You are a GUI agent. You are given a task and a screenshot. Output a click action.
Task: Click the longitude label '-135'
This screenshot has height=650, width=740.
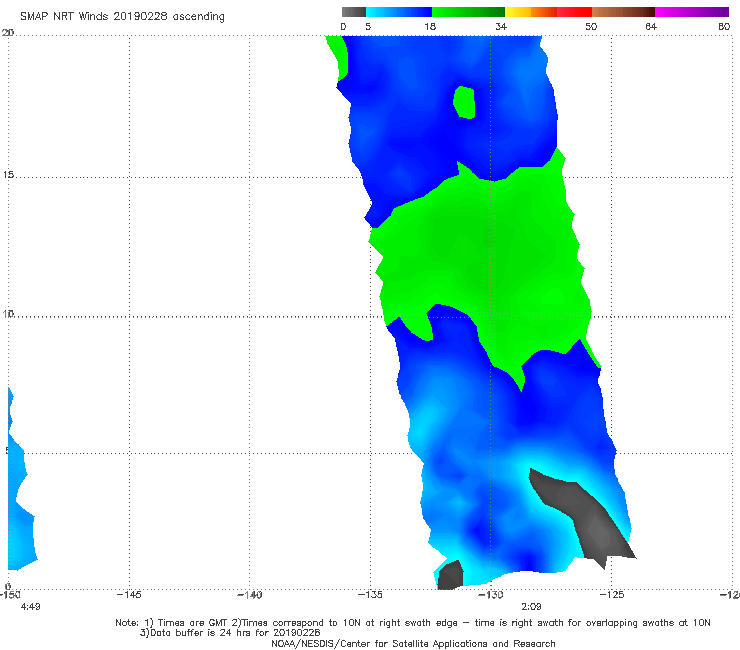[x=370, y=595]
